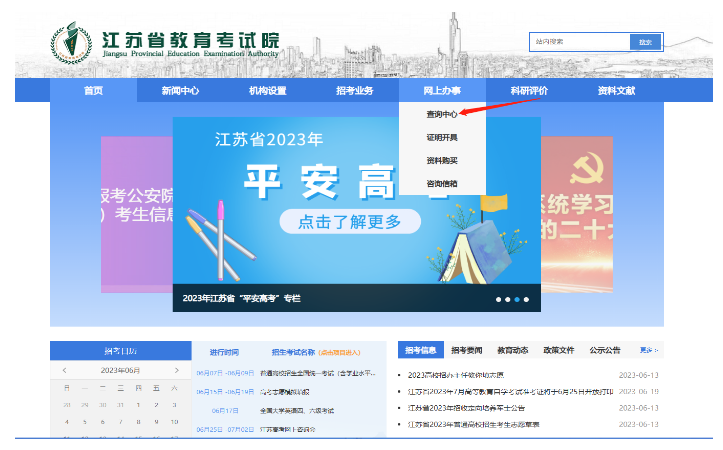
Task: Open the 普通高校招生考生志愿草表 news item
Action: click(474, 424)
